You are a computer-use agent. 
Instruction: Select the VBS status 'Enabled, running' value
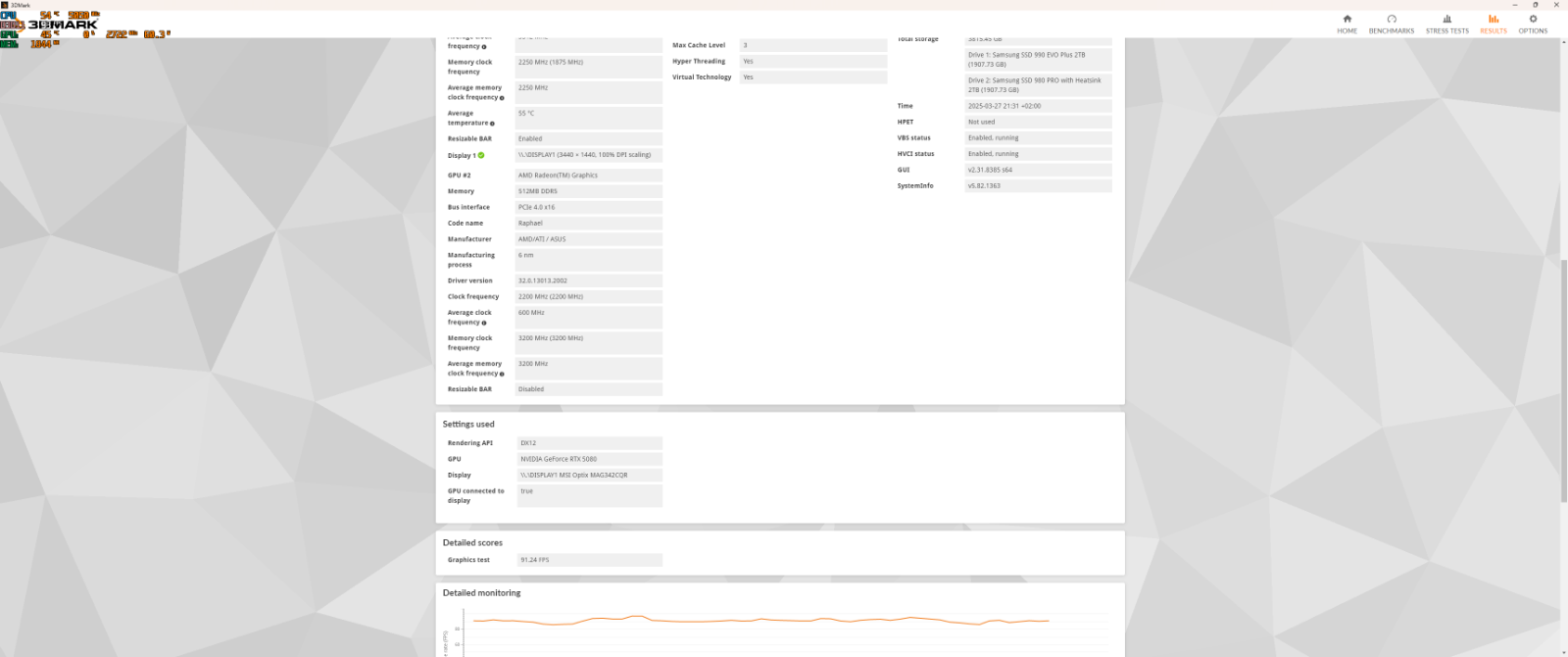click(x=1038, y=138)
